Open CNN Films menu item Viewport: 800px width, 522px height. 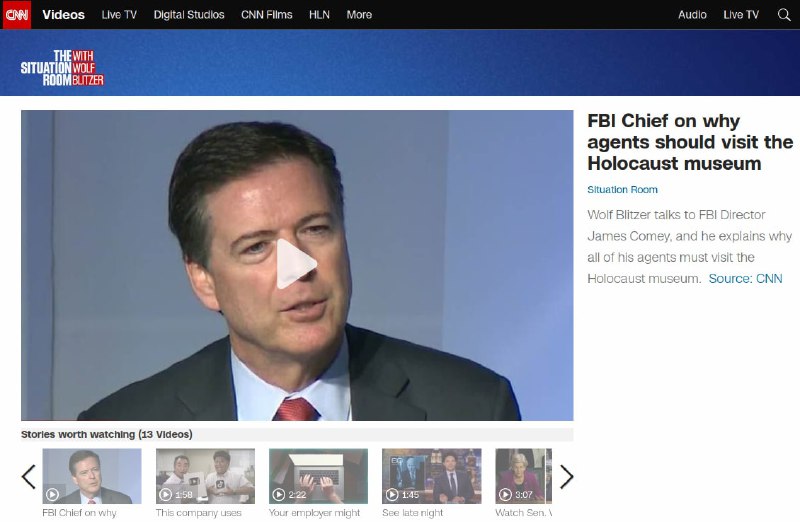pos(266,15)
